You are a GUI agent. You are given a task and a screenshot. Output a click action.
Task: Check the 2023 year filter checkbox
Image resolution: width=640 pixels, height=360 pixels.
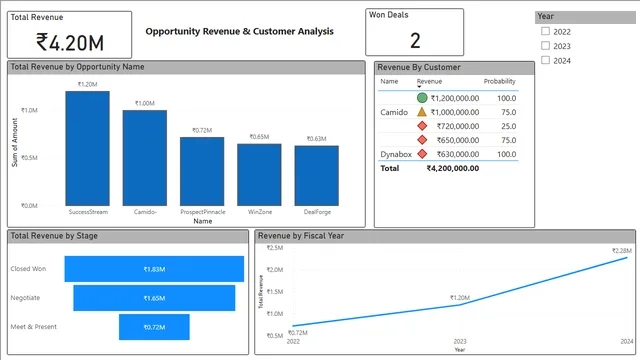tap(545, 46)
